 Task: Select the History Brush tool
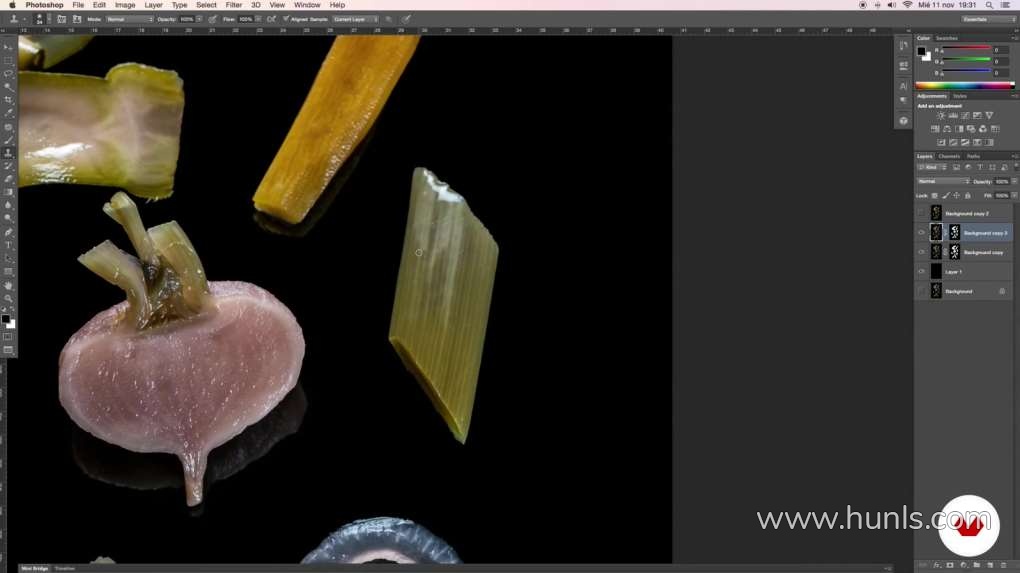[8, 166]
